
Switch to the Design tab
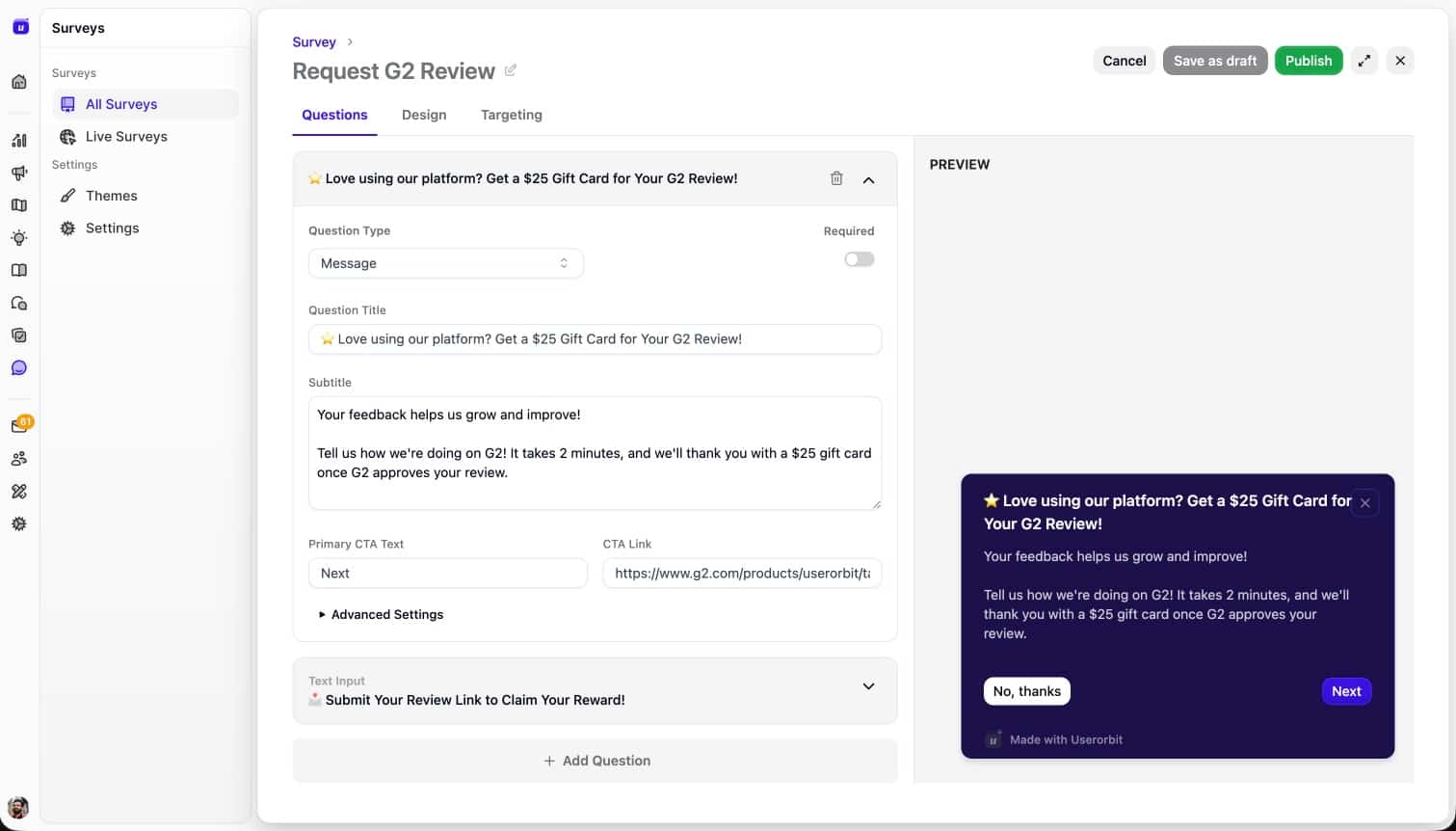pyautogui.click(x=424, y=115)
